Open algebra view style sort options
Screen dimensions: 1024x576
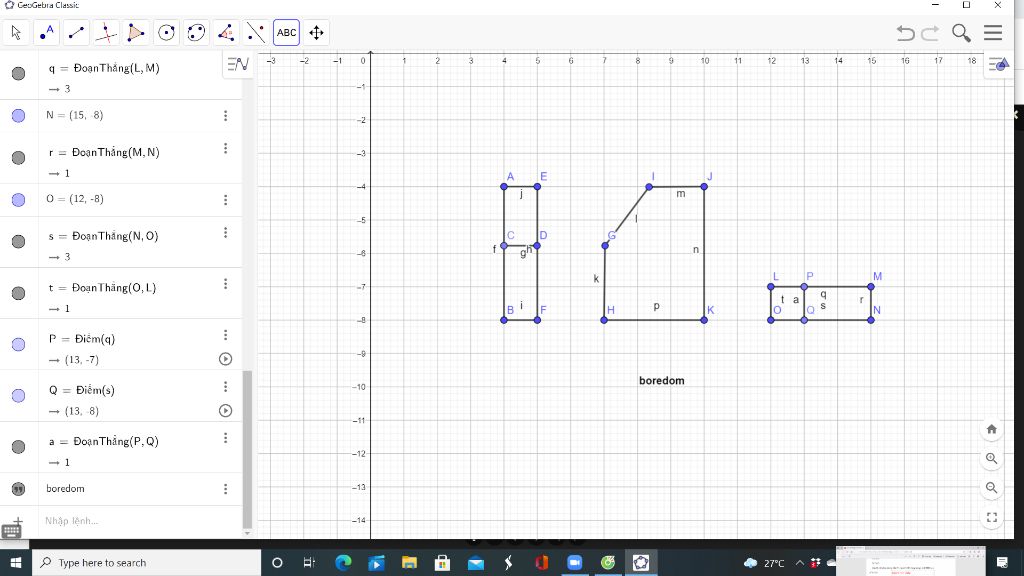[238, 64]
